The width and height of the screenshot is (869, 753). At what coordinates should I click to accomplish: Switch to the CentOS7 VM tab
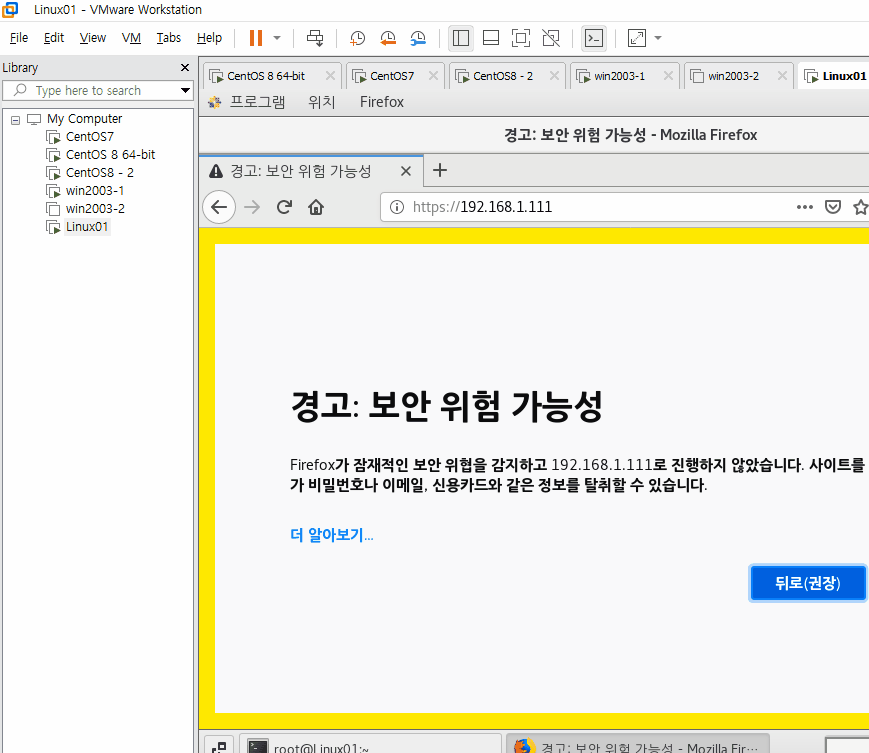[x=392, y=76]
